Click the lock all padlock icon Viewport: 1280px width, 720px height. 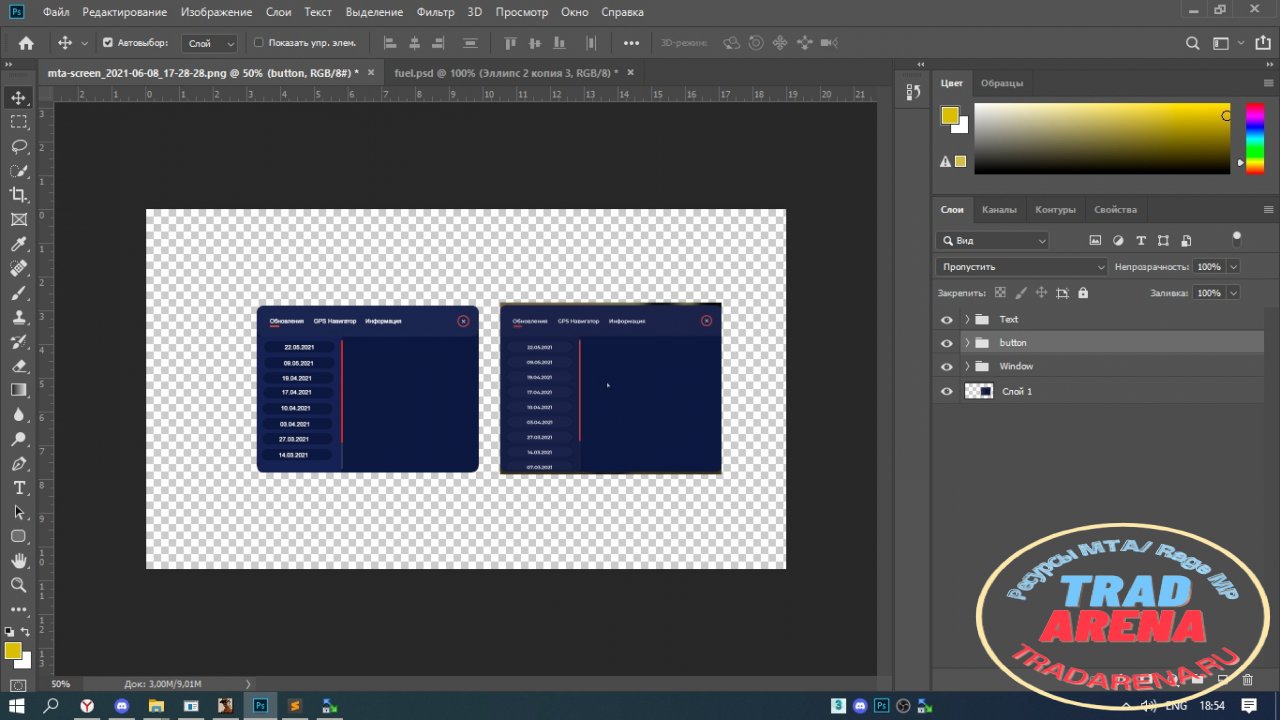point(1083,293)
